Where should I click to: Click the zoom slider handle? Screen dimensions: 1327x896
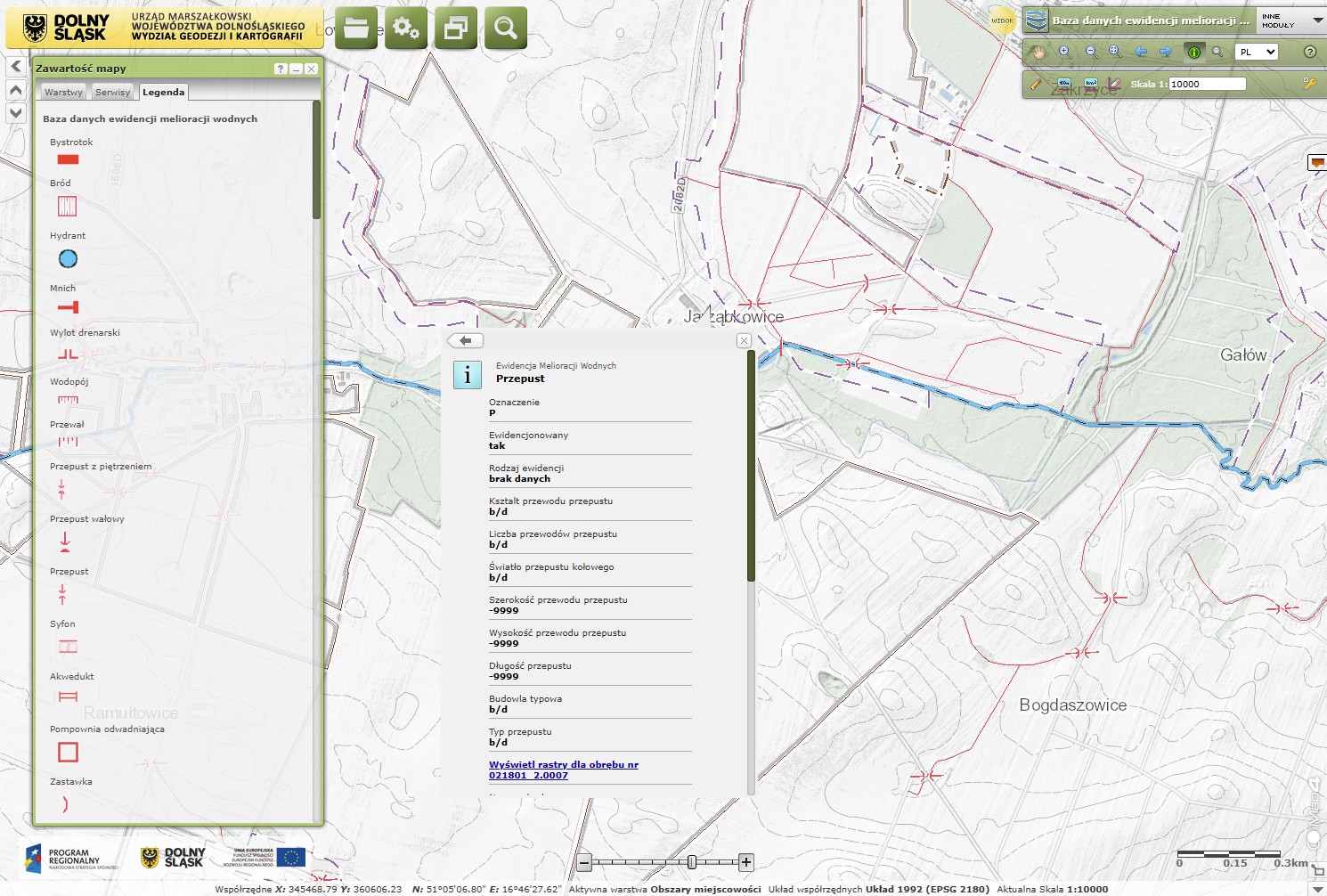[692, 862]
